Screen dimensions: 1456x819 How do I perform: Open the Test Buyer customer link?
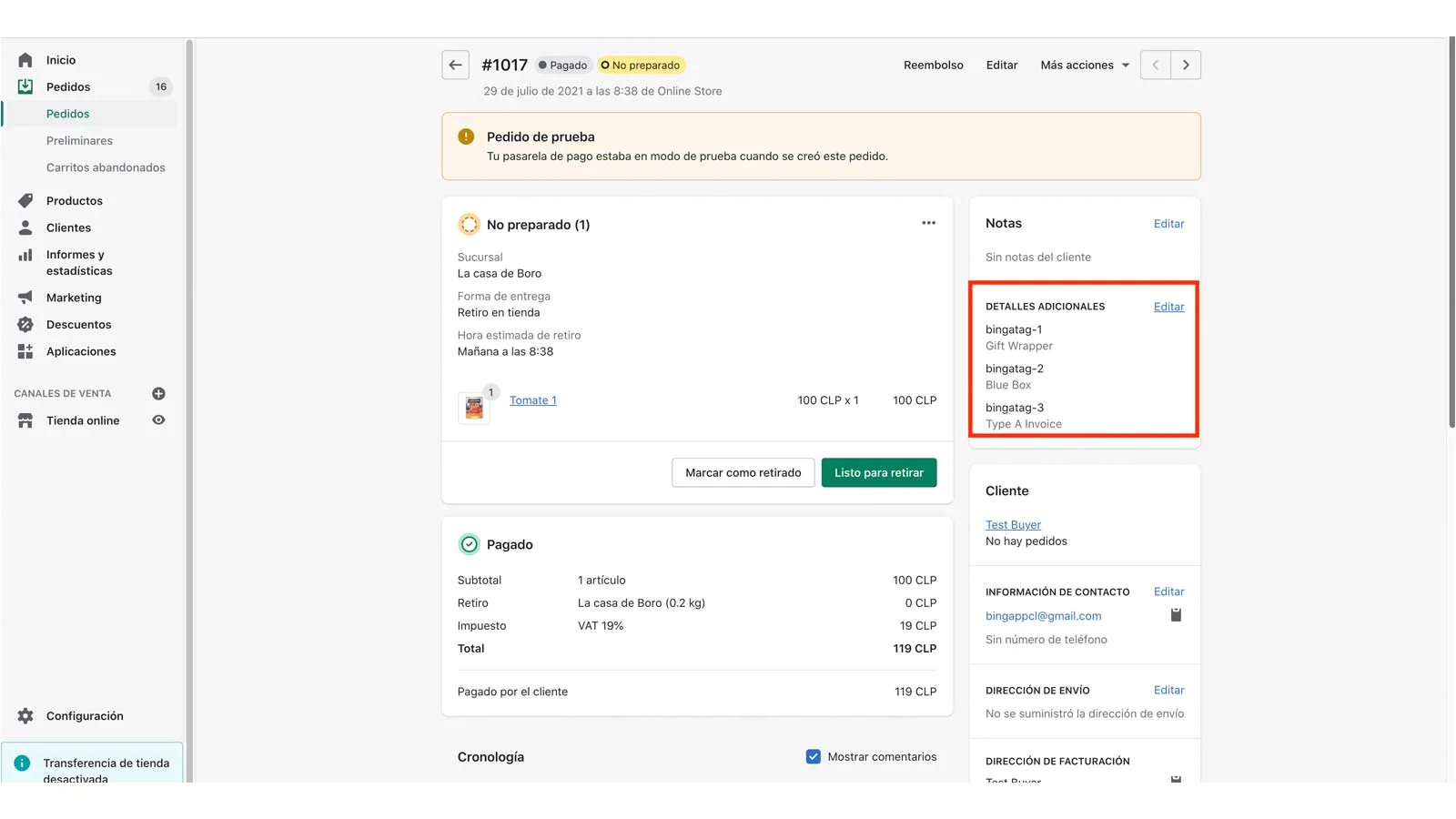click(1013, 524)
